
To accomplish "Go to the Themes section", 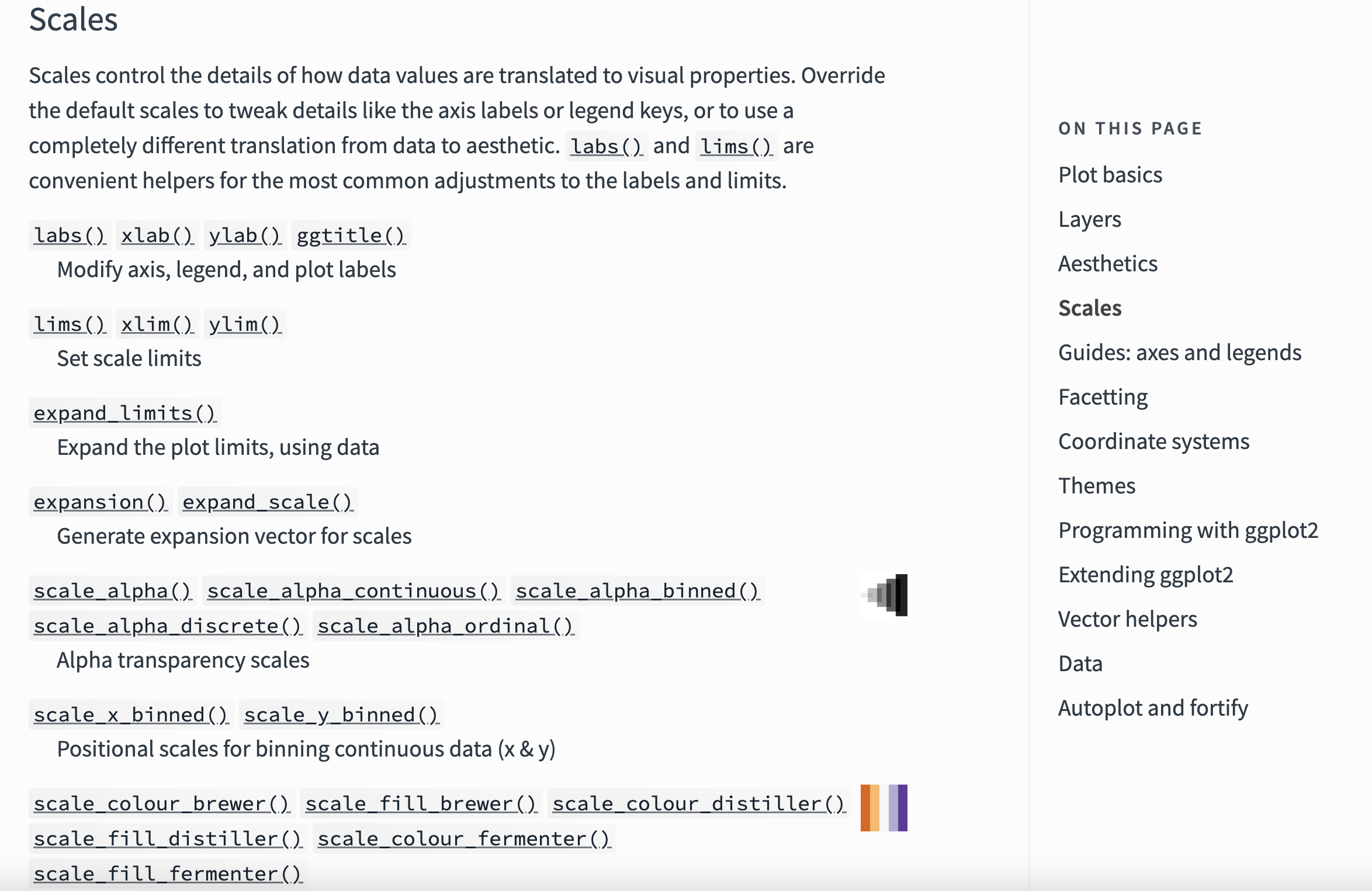I will pyautogui.click(x=1097, y=486).
